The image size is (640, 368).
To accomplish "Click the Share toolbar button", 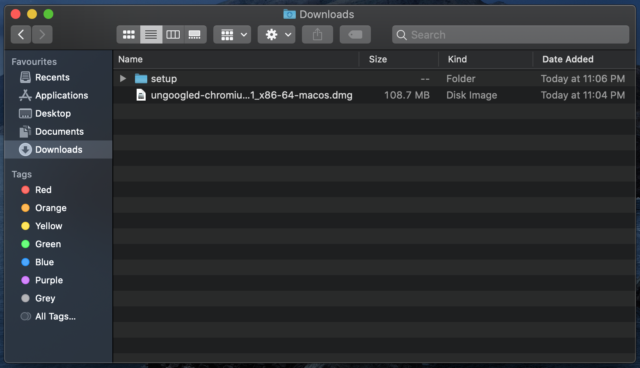I will (x=318, y=35).
